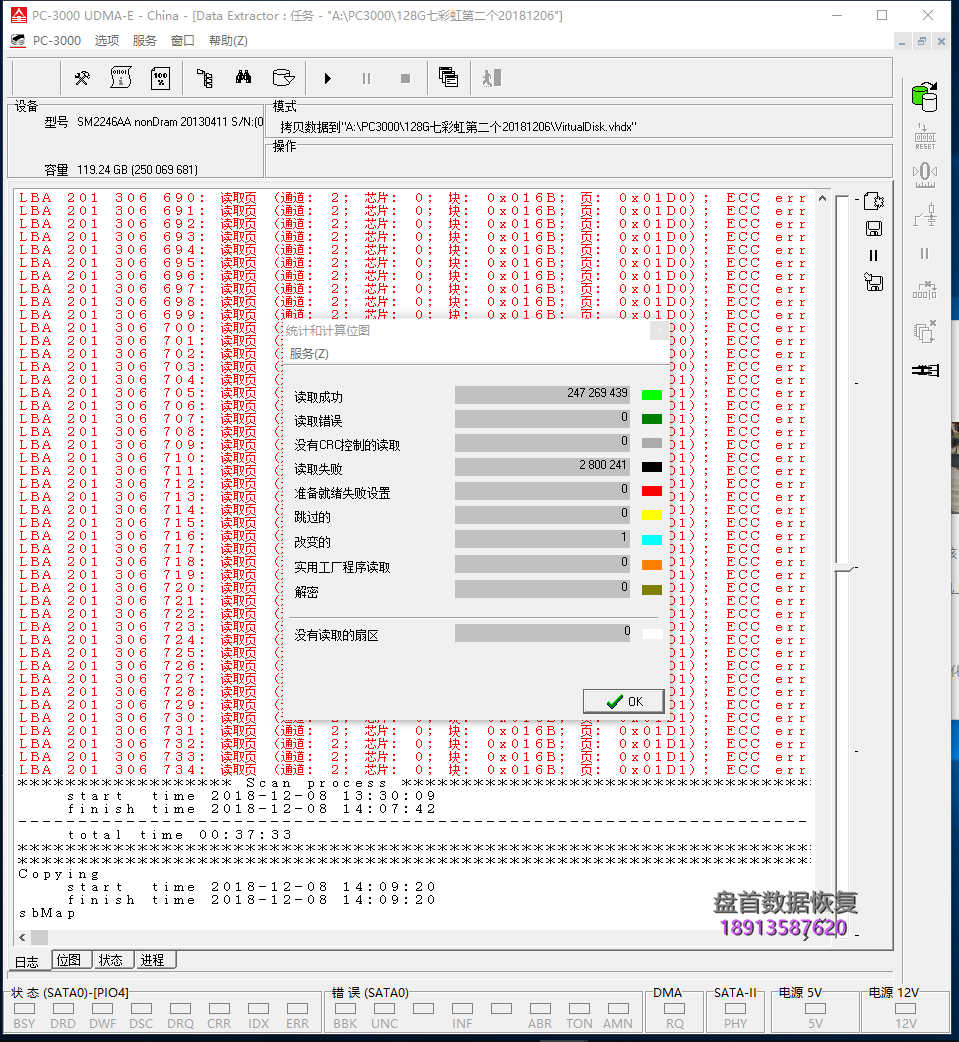Open the report information icon
Viewport: 959px width, 1042px height.
coord(120,77)
